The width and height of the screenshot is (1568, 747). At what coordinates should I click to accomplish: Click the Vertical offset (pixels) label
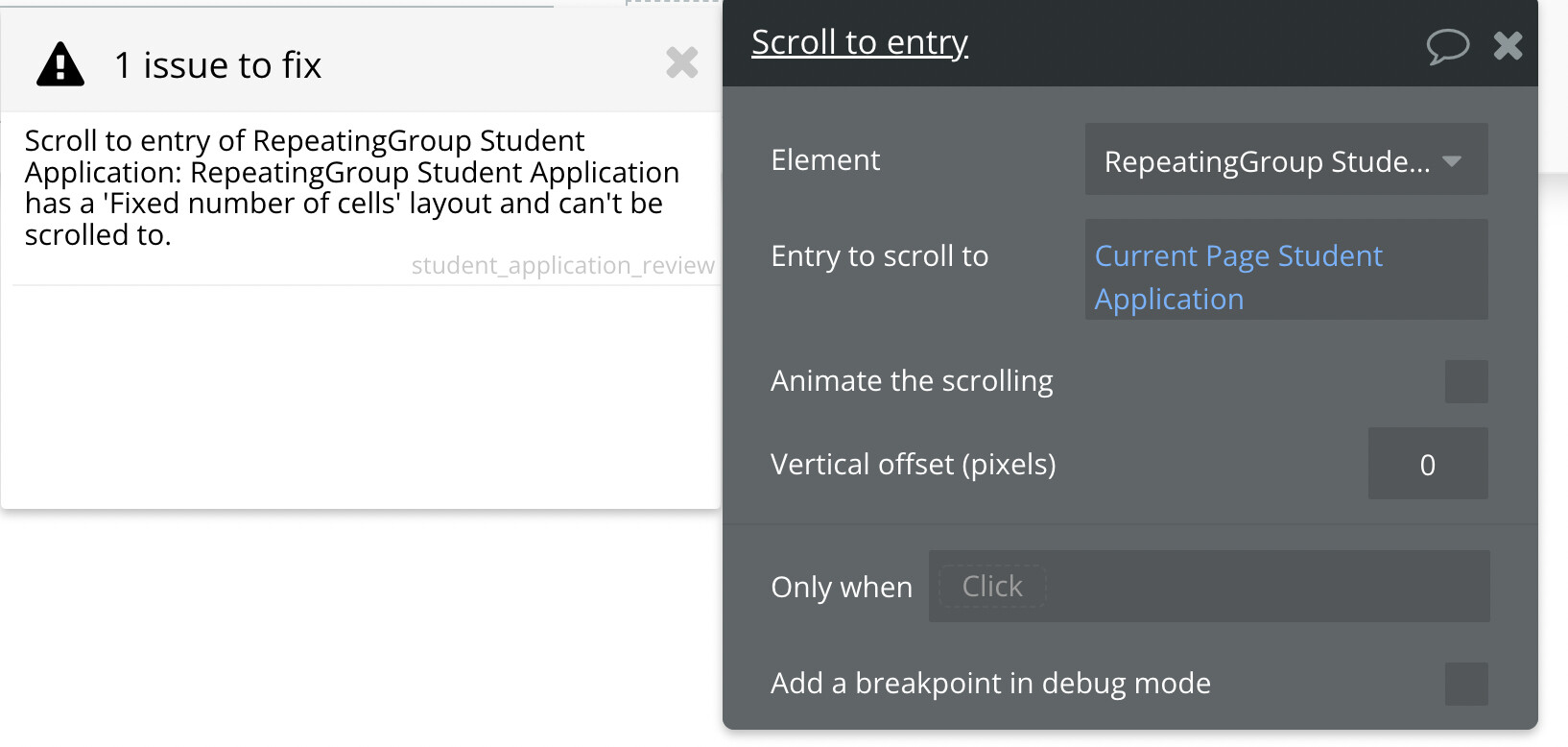click(913, 465)
